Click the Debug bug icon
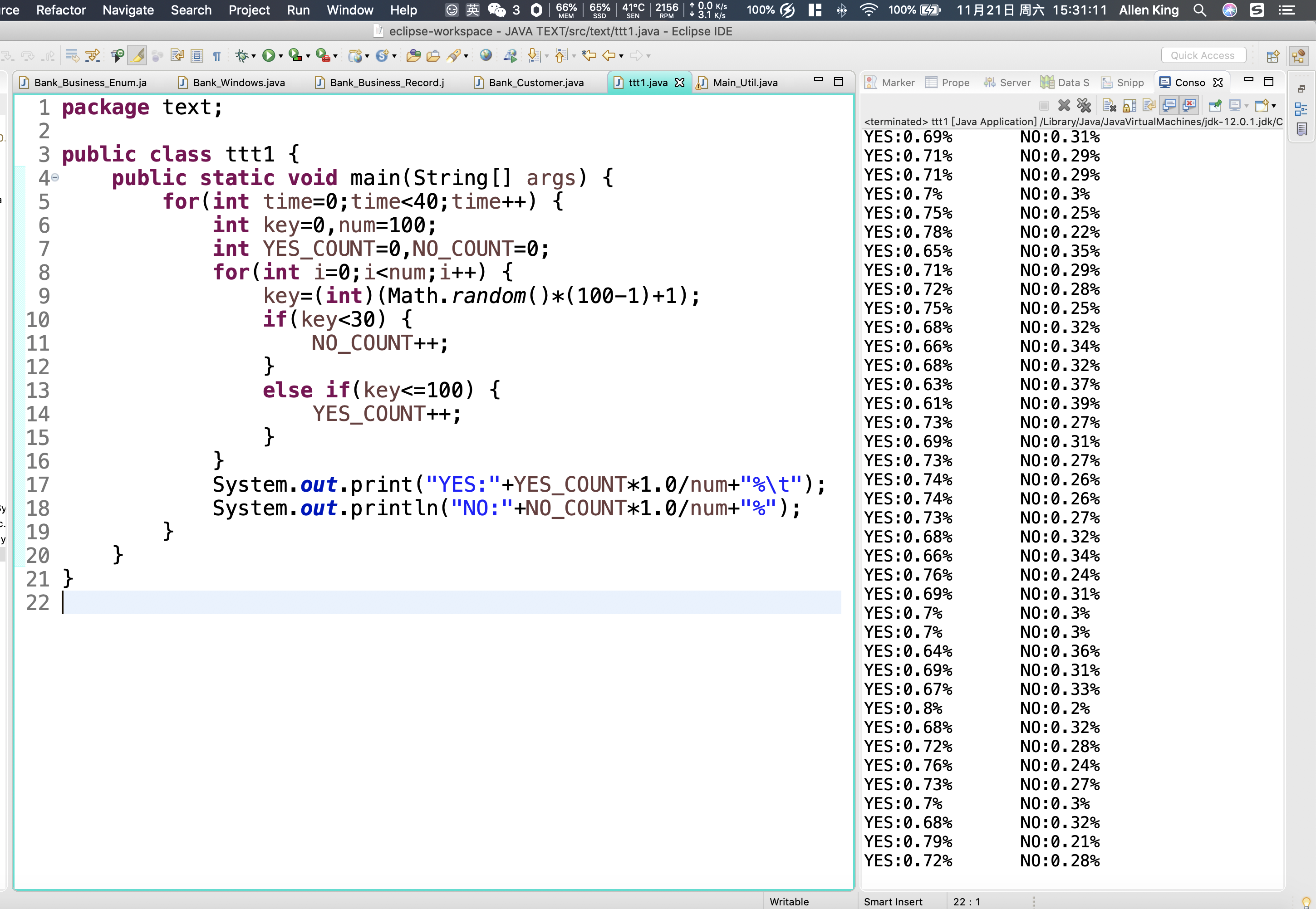The width and height of the screenshot is (1316, 909). click(241, 56)
